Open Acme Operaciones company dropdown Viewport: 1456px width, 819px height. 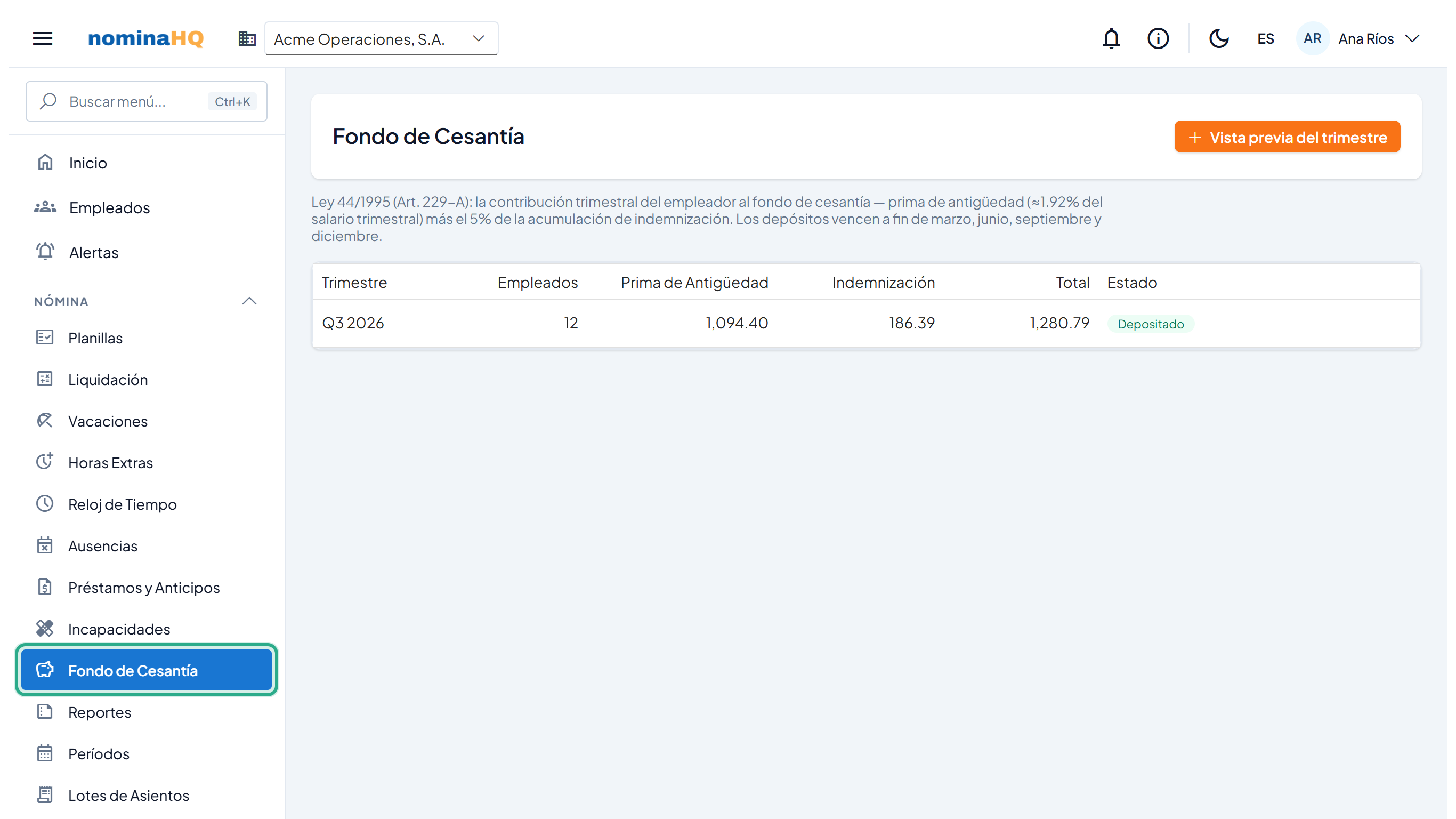click(x=382, y=38)
